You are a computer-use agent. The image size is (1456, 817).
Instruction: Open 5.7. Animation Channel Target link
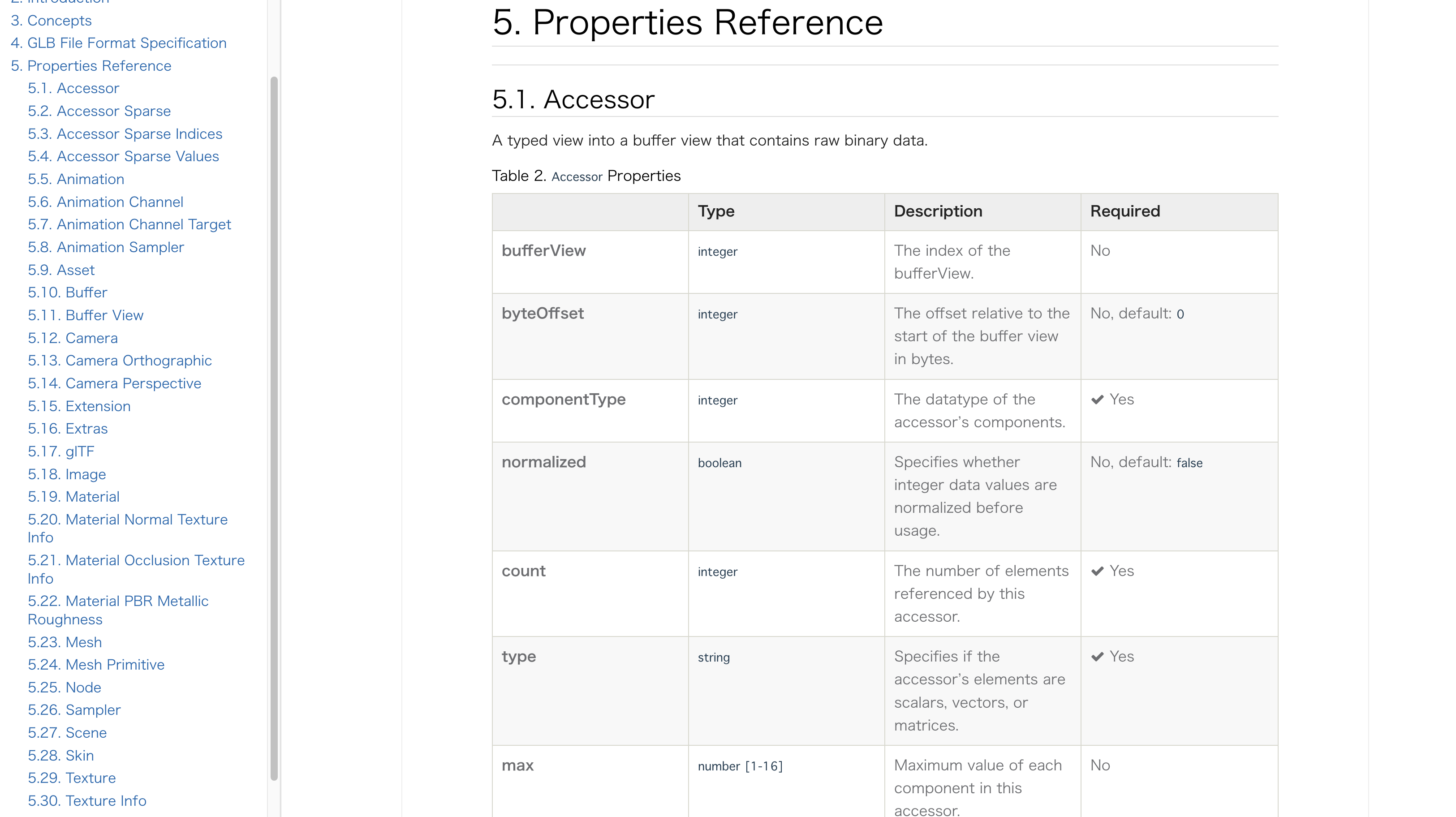129,224
